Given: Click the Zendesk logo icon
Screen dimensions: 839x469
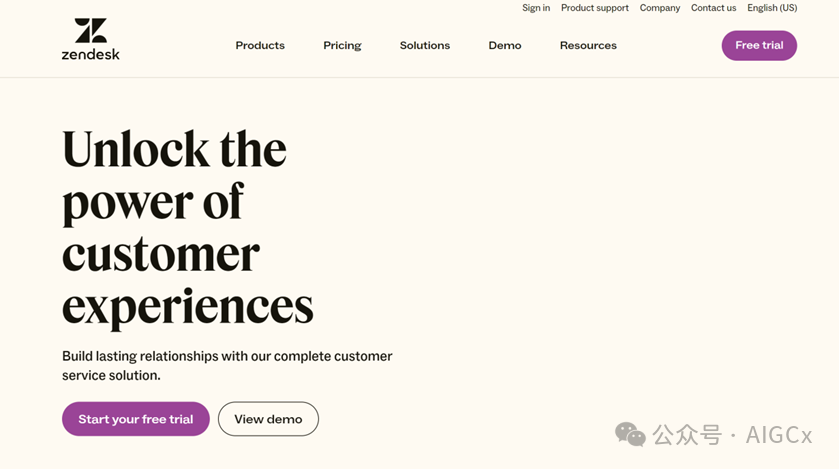Looking at the screenshot, I should tap(90, 30).
